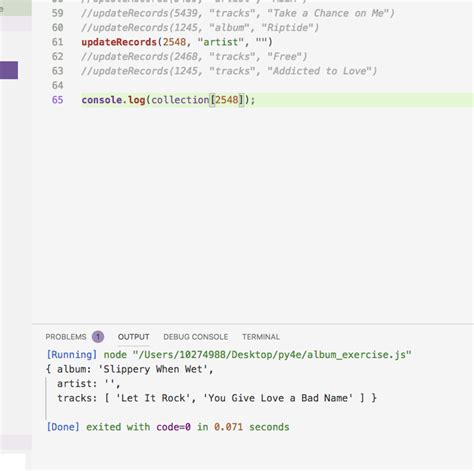Select line number 61 in the gutter
Screen dimensions: 474x471
pyautogui.click(x=57, y=42)
